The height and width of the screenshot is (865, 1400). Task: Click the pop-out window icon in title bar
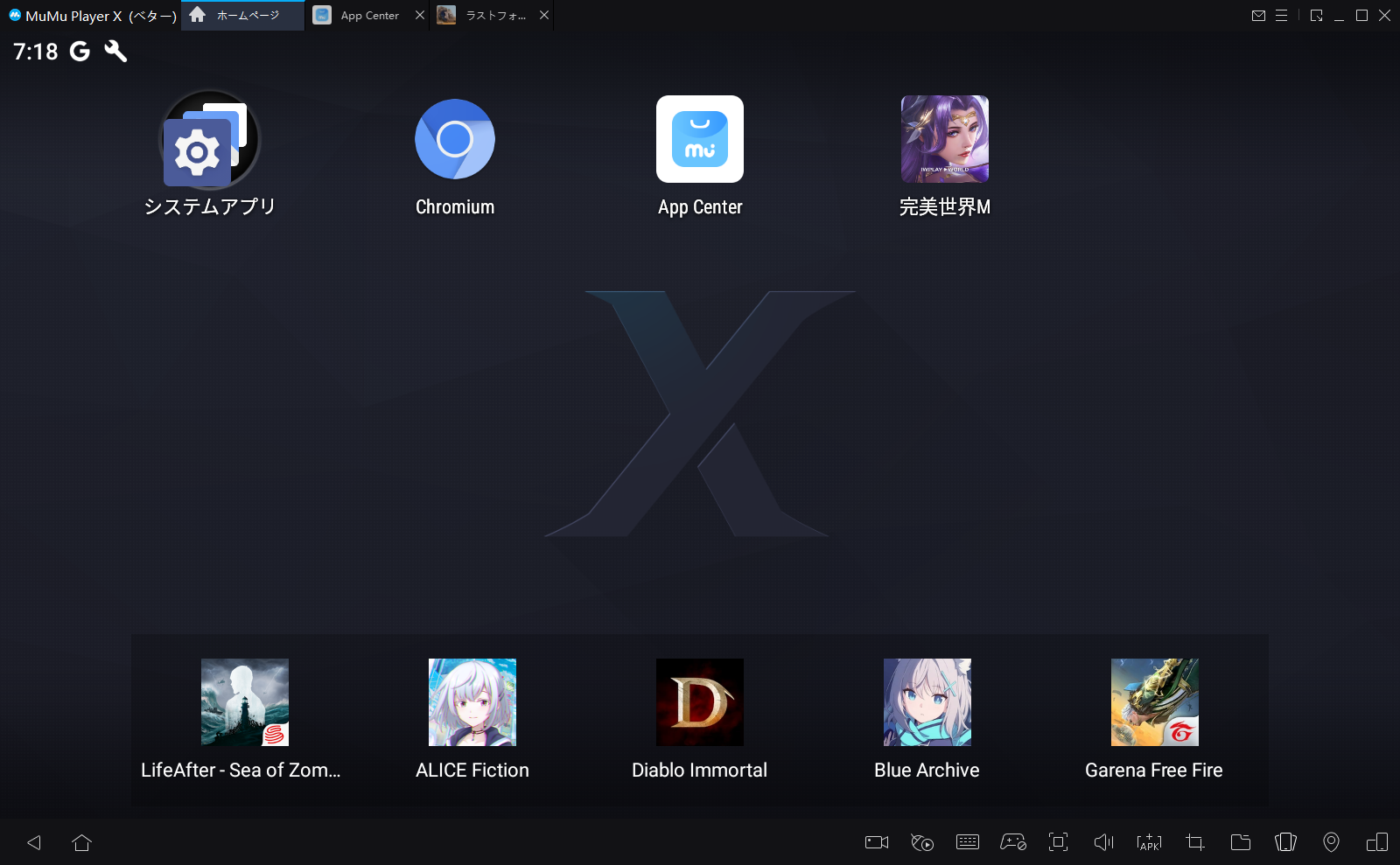pos(1316,16)
